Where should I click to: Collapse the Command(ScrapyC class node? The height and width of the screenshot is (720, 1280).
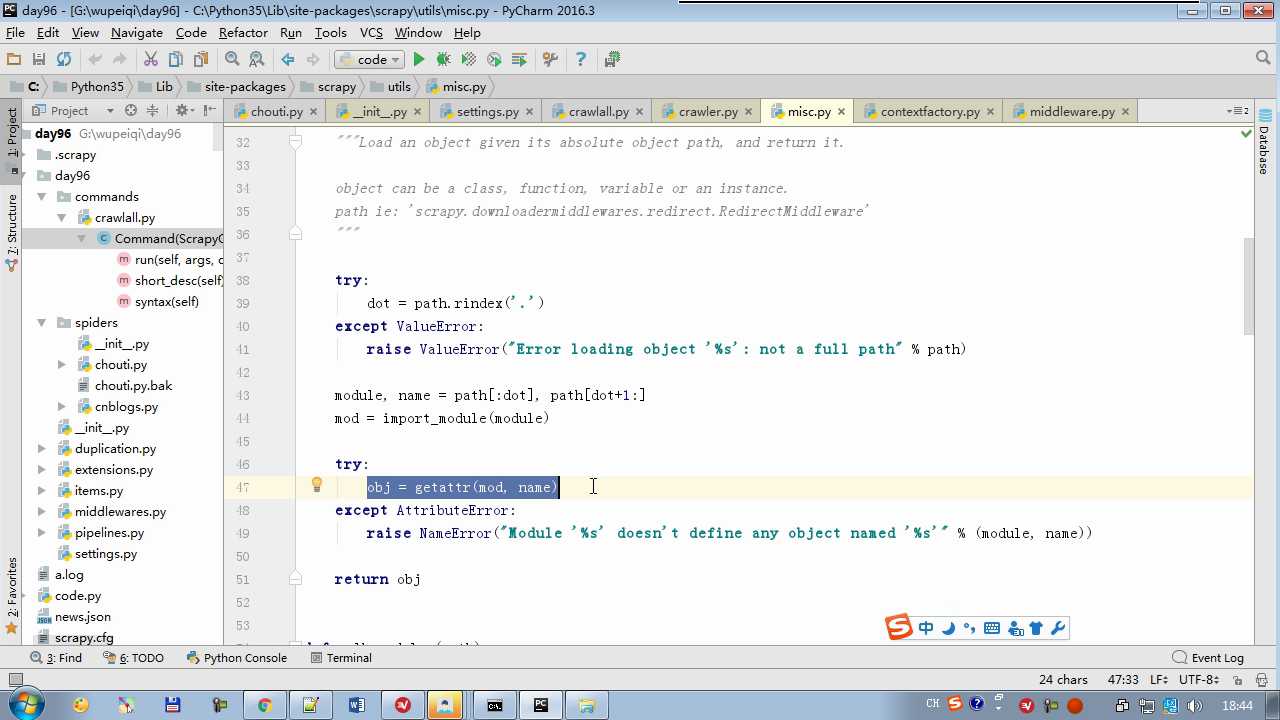coord(82,239)
